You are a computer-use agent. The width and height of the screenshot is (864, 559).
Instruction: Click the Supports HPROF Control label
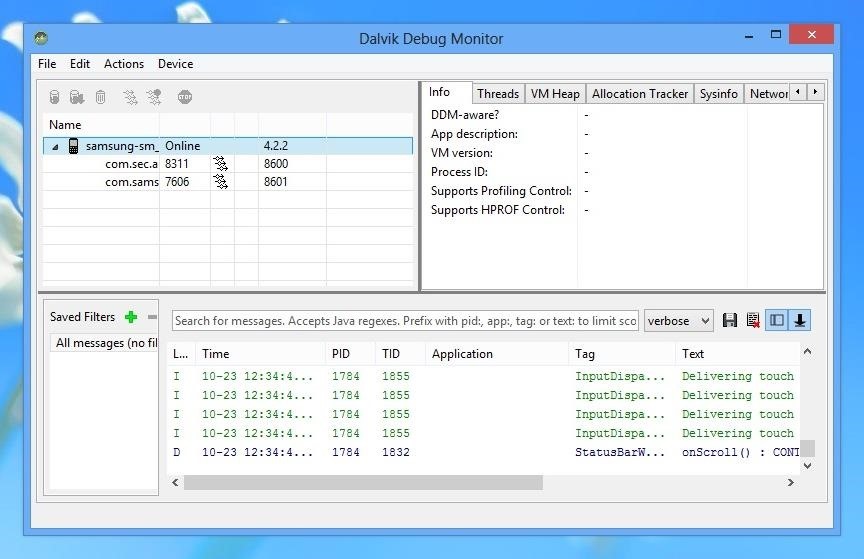pyautogui.click(x=498, y=210)
